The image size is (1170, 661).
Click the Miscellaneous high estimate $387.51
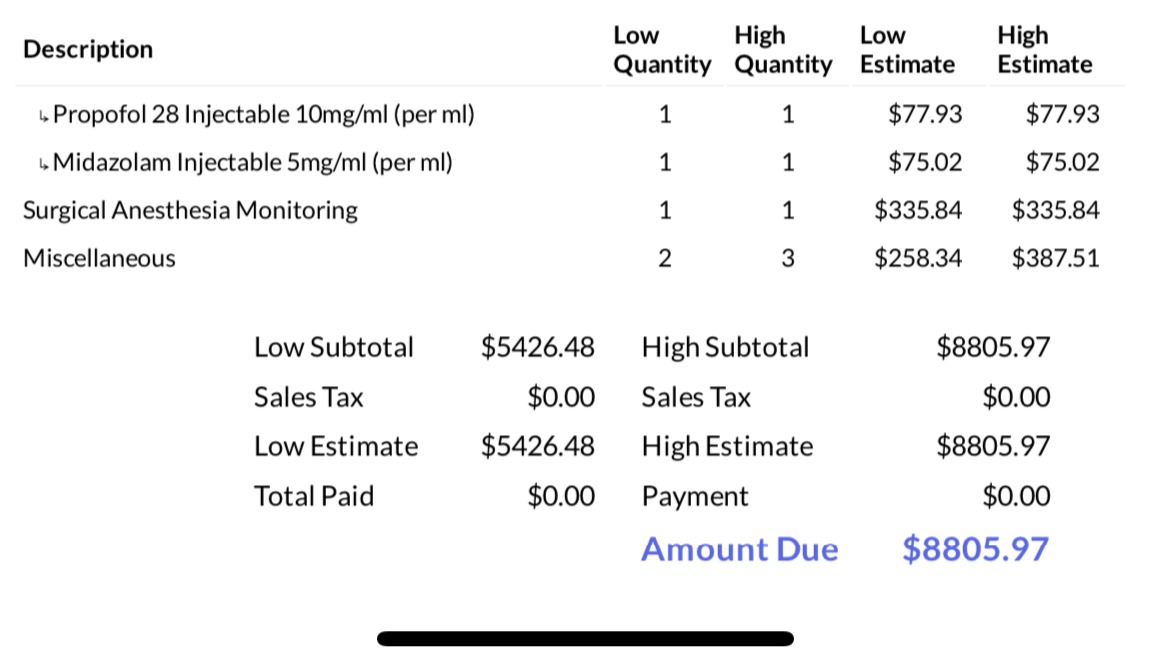click(x=1055, y=258)
